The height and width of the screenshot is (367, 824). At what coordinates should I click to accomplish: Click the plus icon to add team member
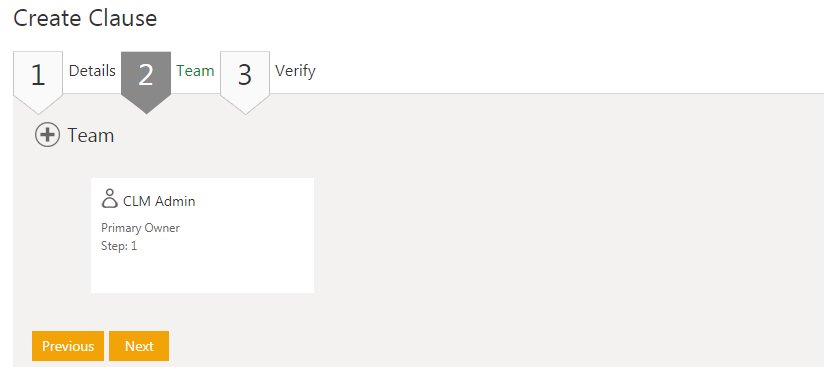[x=47, y=135]
